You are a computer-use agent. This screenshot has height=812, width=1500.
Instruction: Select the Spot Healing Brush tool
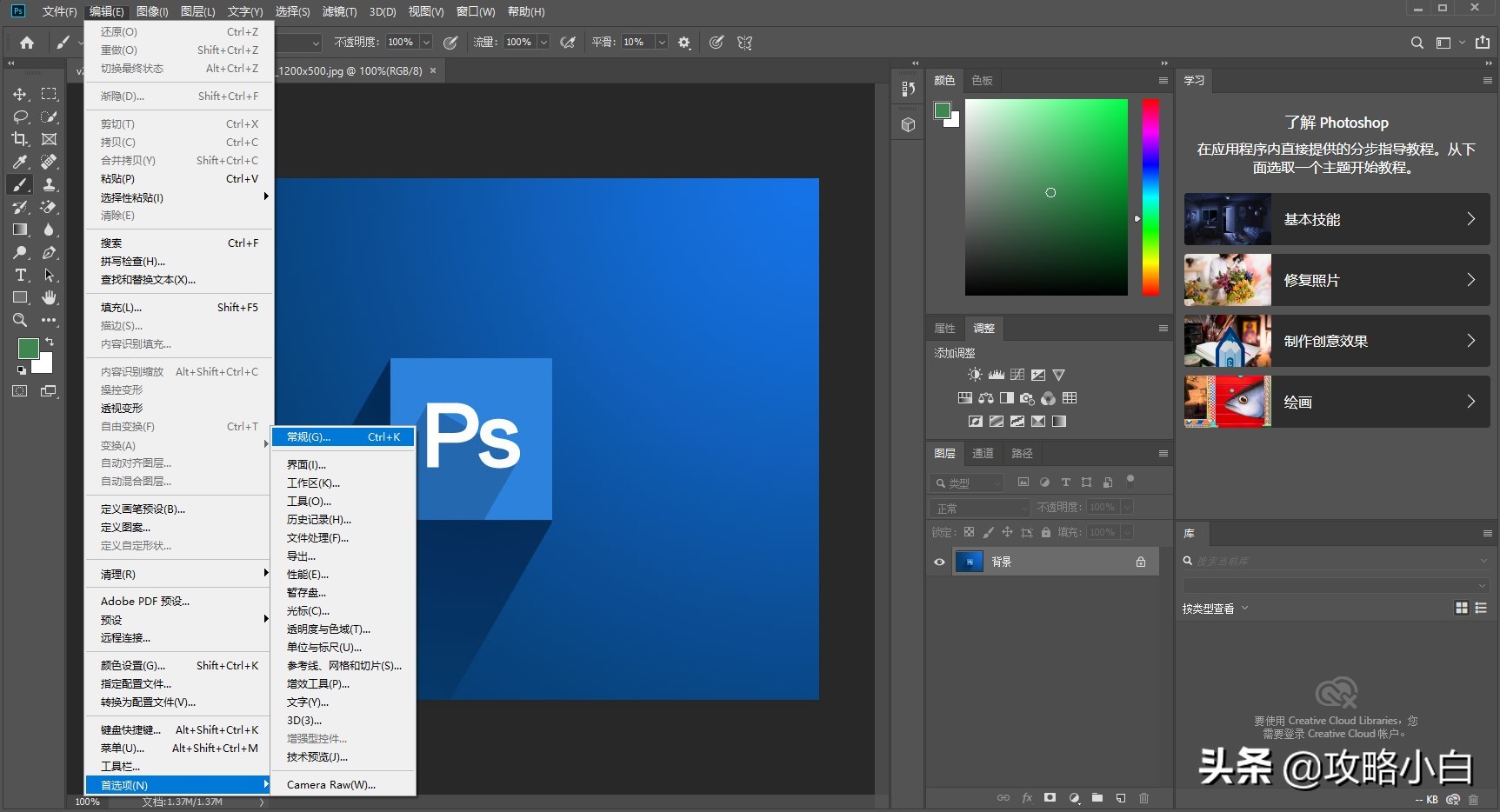[x=50, y=162]
